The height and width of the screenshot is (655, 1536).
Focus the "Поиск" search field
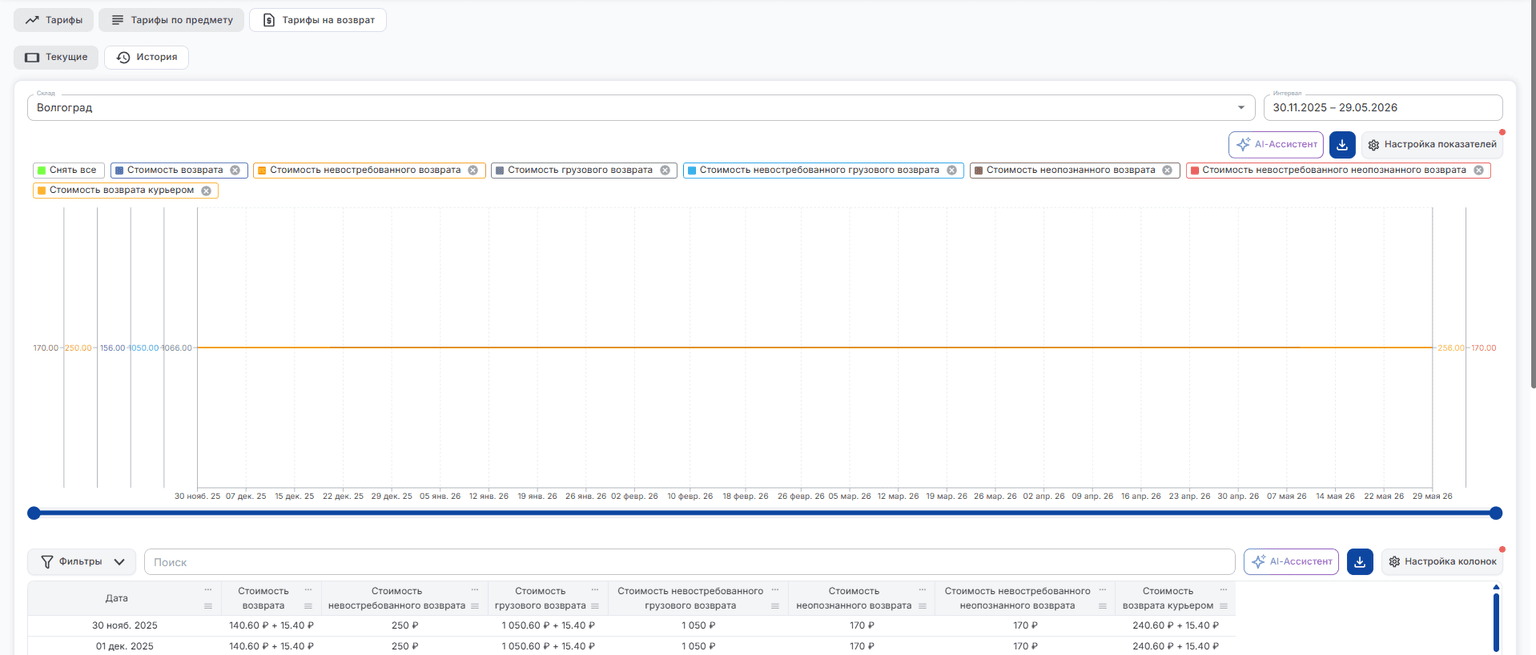coord(690,562)
